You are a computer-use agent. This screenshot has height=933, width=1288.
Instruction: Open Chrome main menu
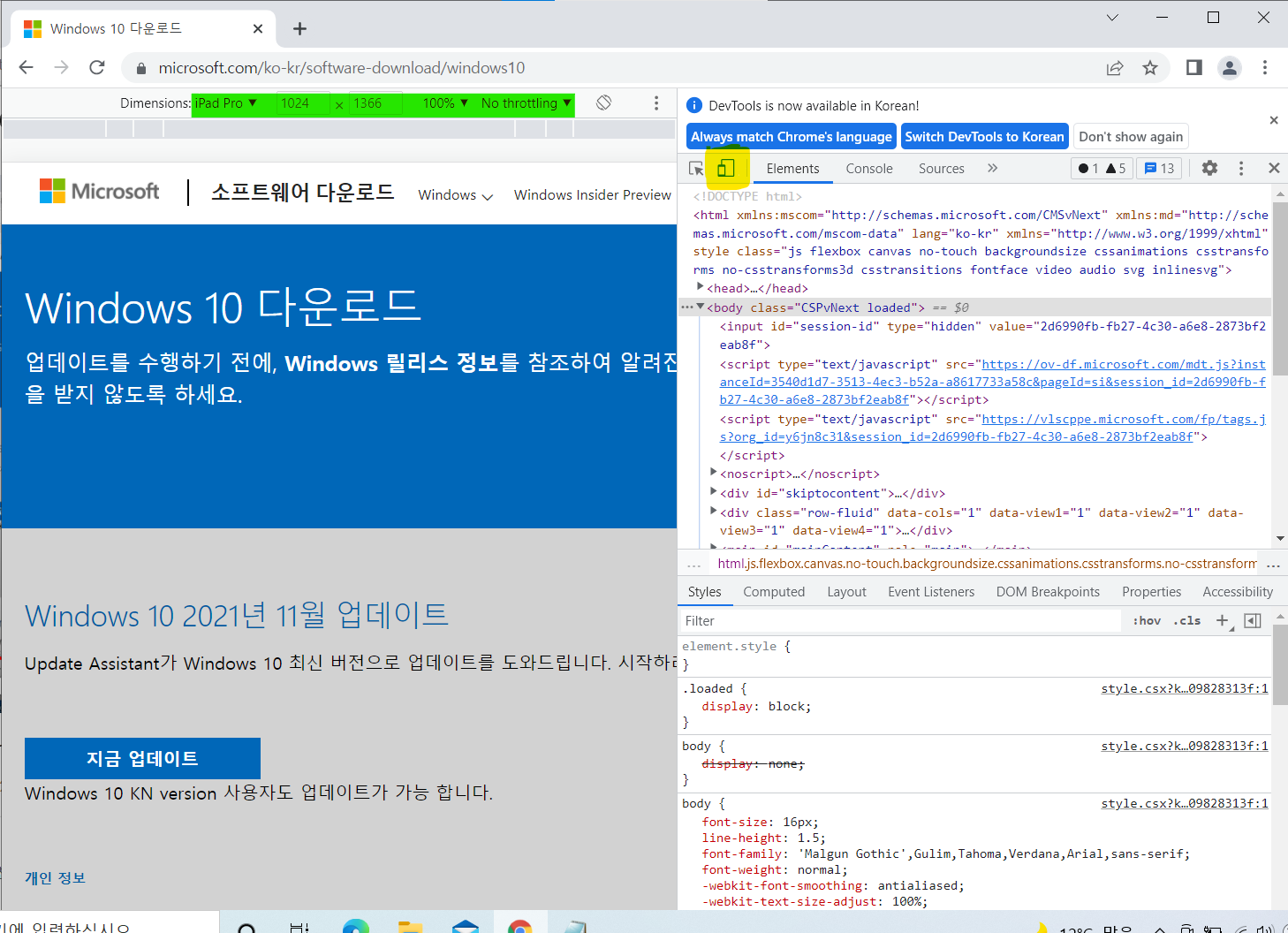pyautogui.click(x=1265, y=67)
